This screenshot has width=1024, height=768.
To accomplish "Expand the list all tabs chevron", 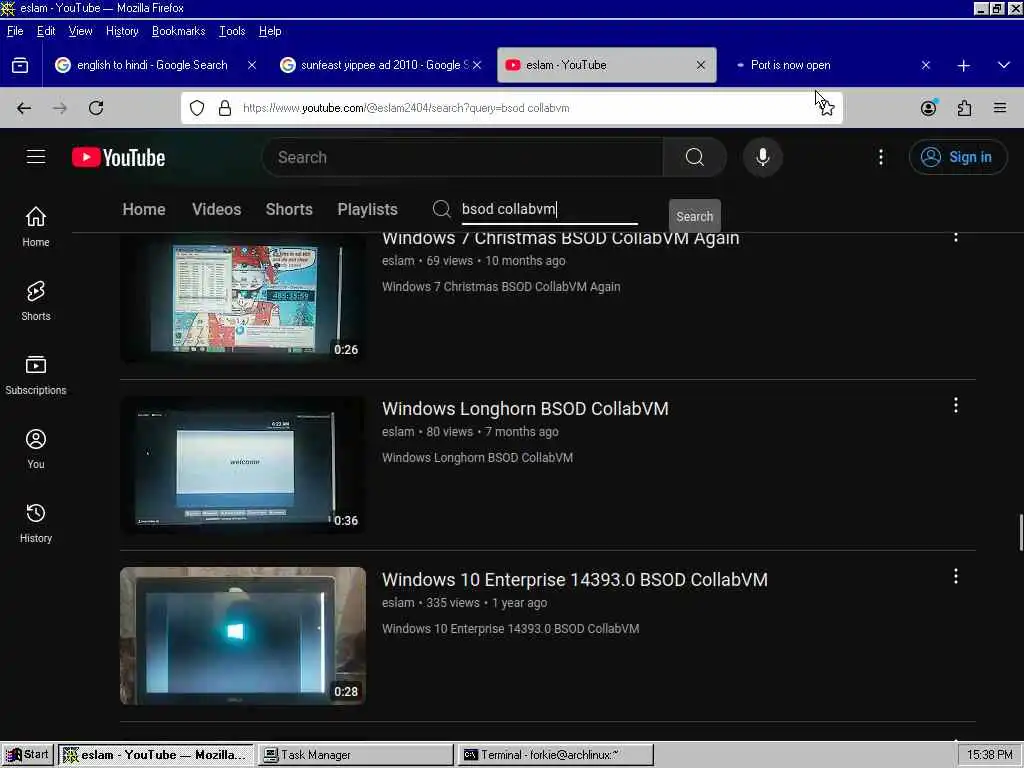I will coord(1004,65).
